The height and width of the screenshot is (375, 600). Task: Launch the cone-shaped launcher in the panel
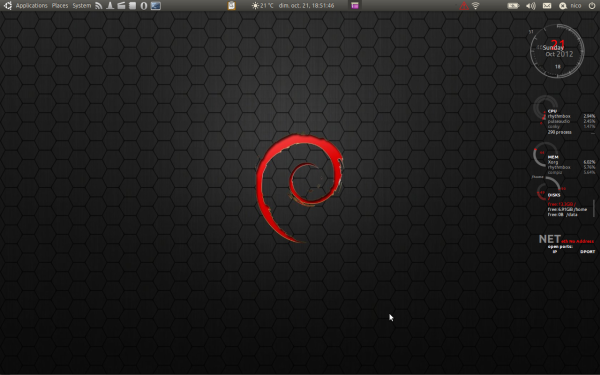coord(110,5)
